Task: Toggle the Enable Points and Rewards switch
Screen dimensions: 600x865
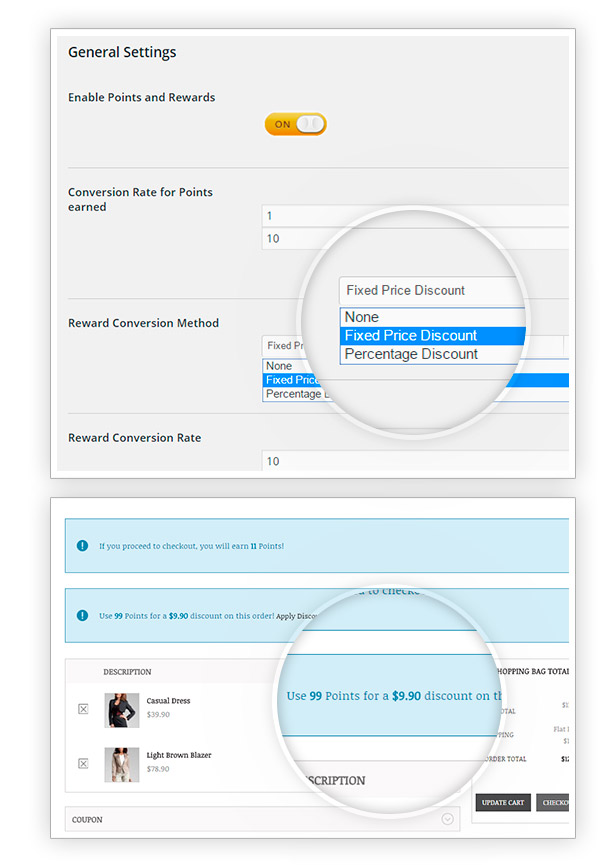Action: 296,124
